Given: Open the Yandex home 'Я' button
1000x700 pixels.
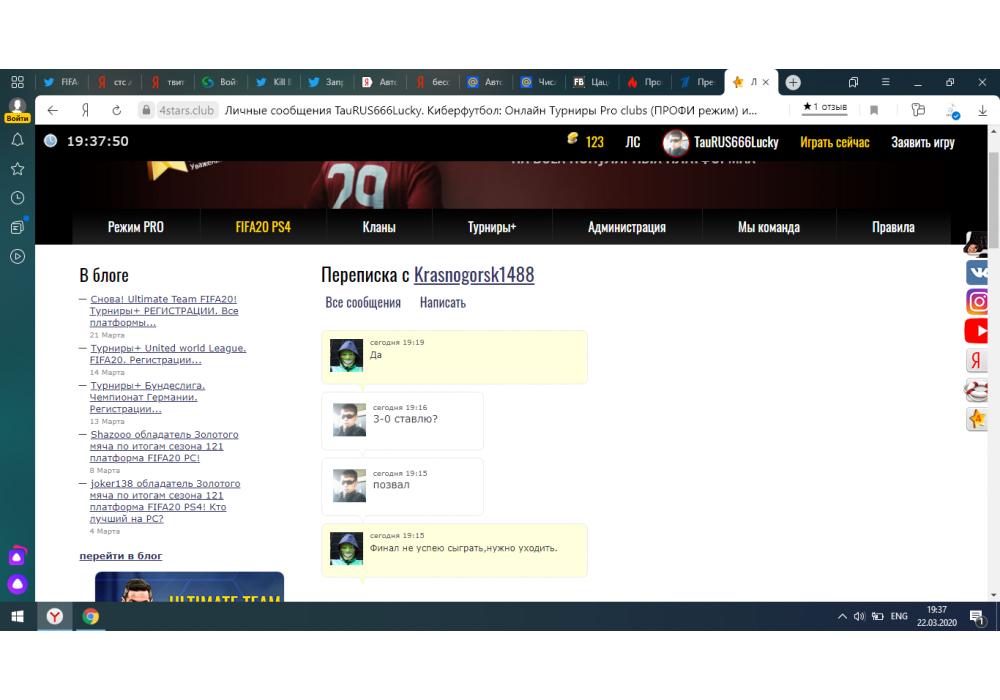Looking at the screenshot, I should 85,110.
